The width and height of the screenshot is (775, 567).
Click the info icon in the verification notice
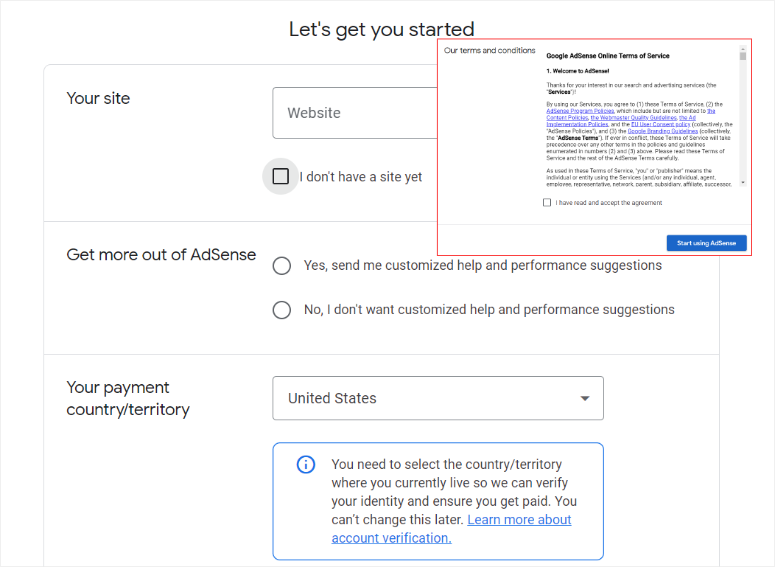(305, 464)
